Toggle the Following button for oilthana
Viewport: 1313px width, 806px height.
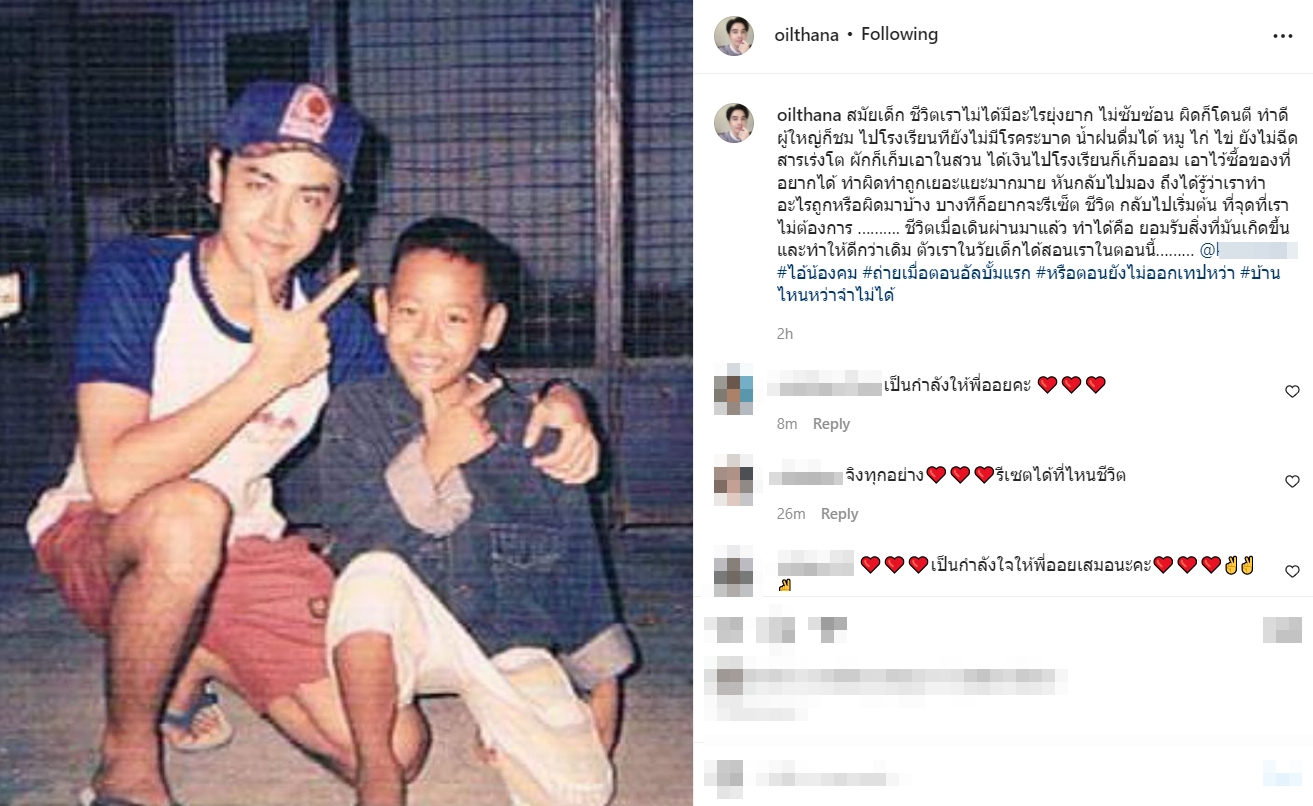point(899,34)
